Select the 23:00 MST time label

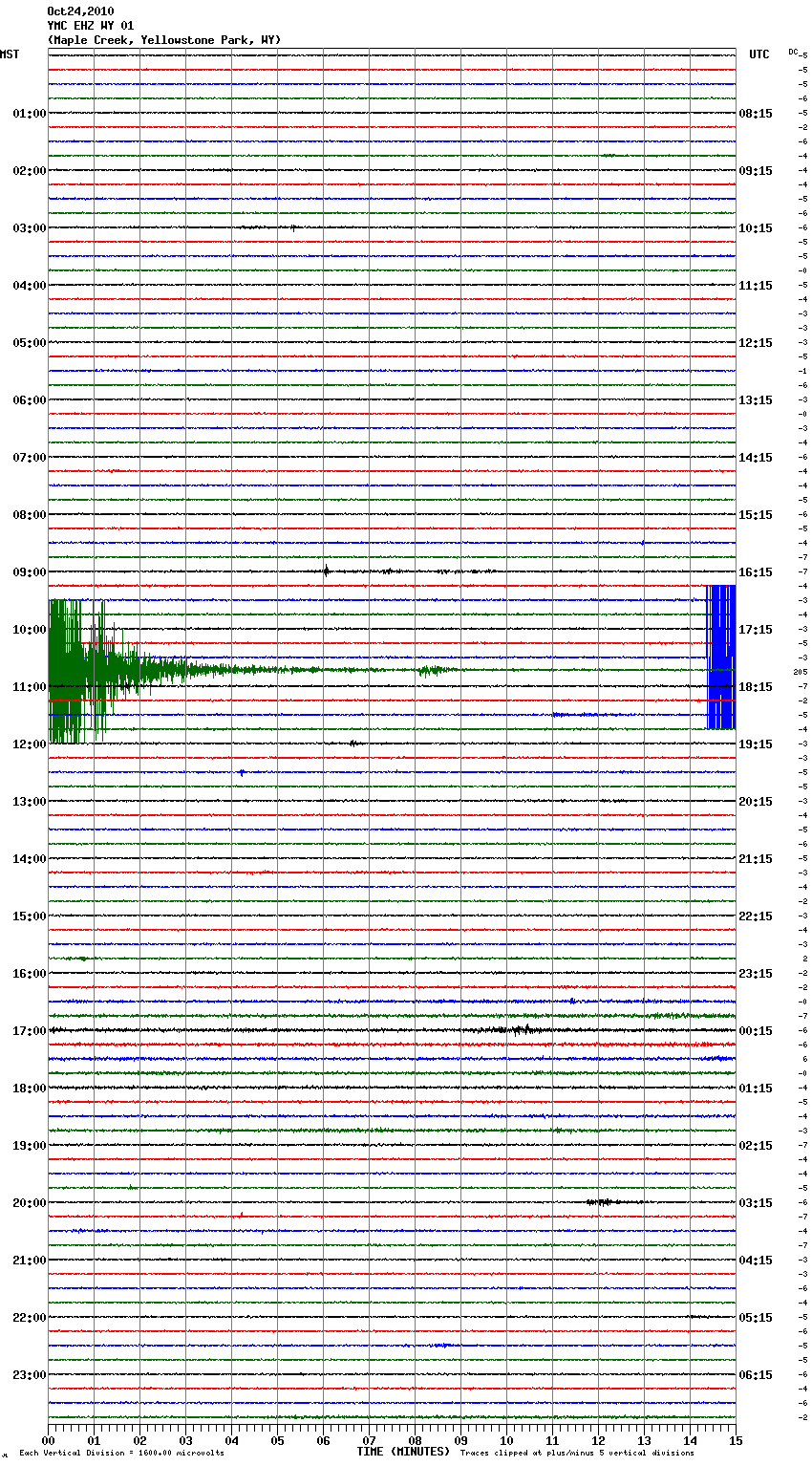(x=29, y=1375)
